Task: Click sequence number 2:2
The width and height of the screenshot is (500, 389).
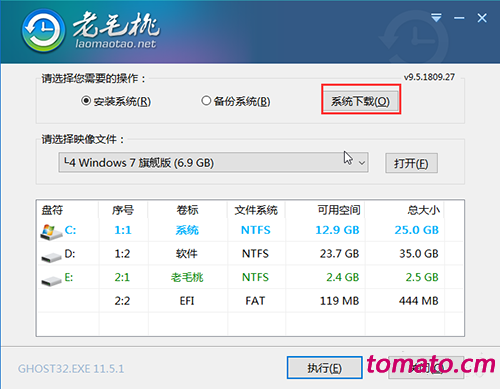Action: (x=122, y=301)
